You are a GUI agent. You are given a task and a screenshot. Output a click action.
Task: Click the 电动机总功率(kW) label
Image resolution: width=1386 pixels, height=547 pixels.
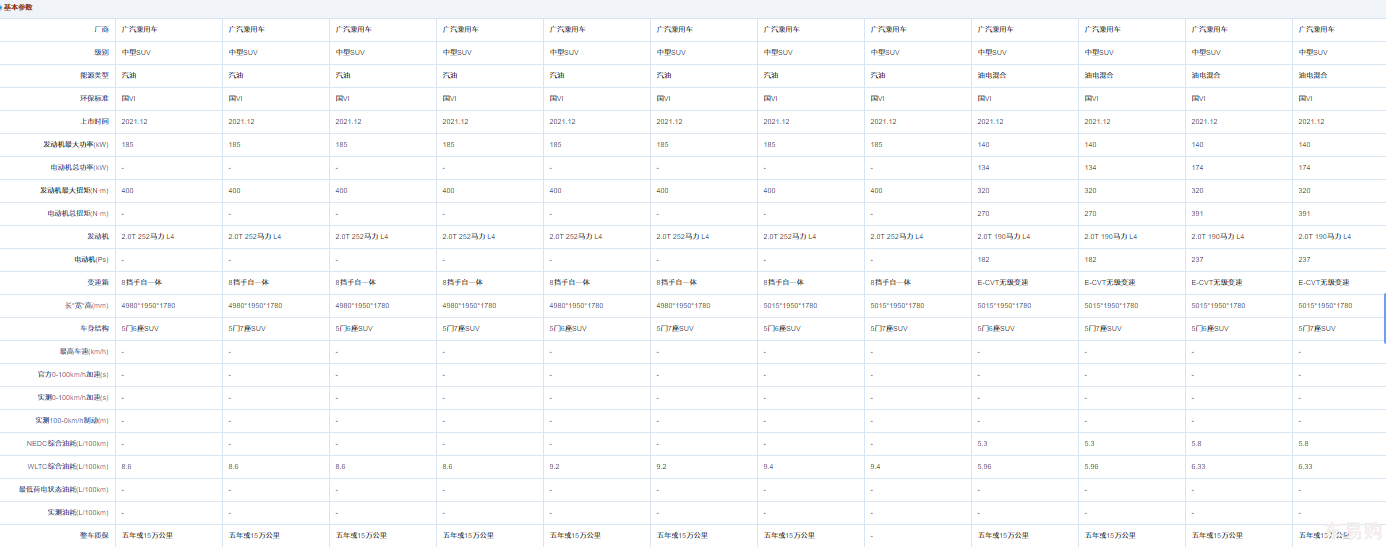click(x=80, y=168)
